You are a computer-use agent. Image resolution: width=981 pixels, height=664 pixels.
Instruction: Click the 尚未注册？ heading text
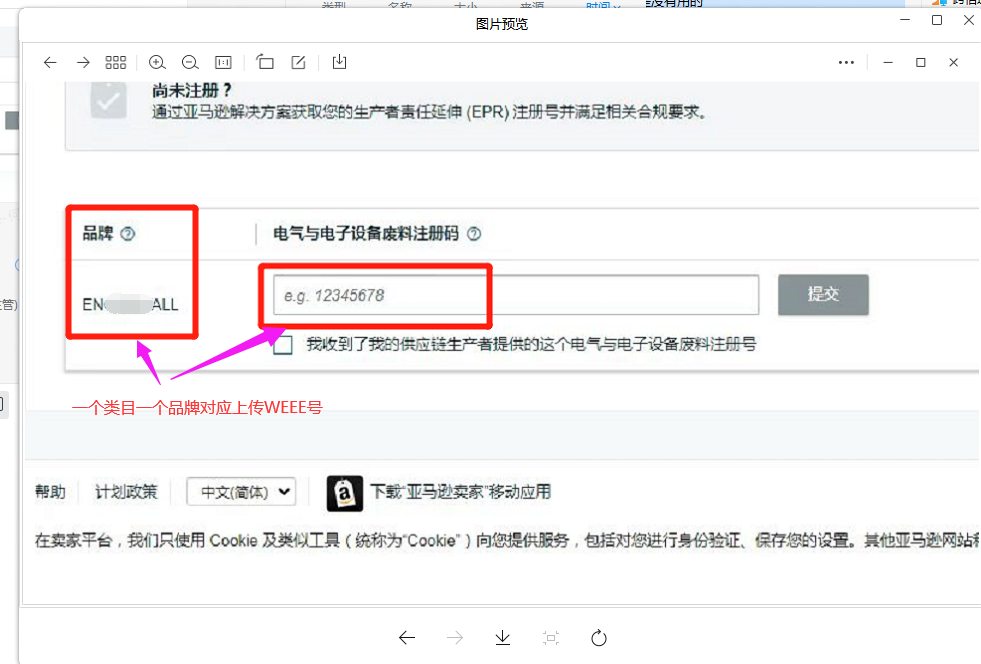click(191, 91)
